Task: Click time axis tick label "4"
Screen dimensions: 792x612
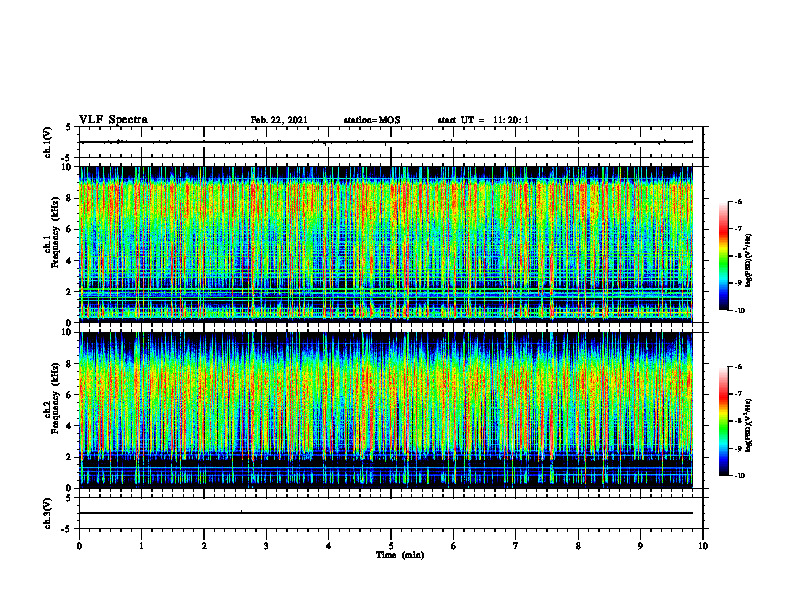Action: (x=329, y=546)
